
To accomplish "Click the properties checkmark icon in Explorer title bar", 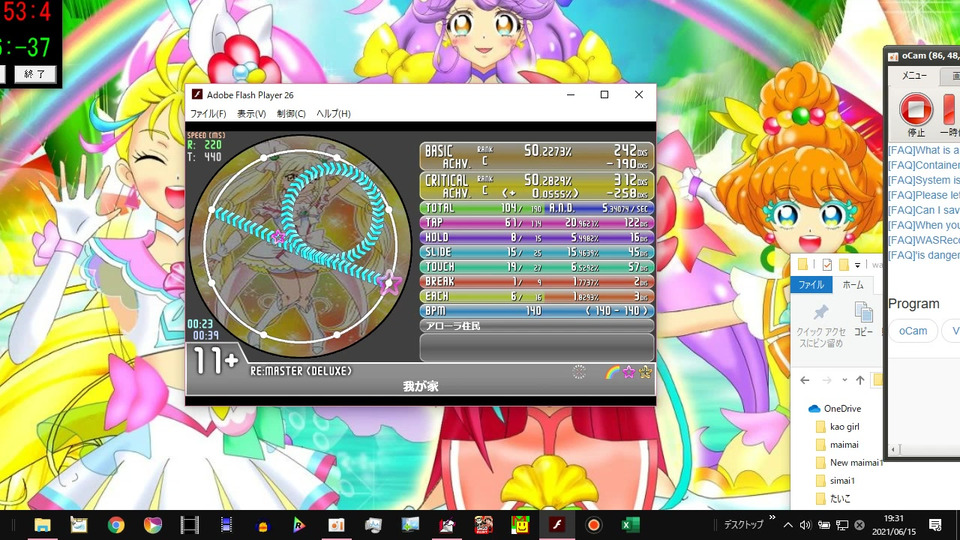I will (x=827, y=264).
